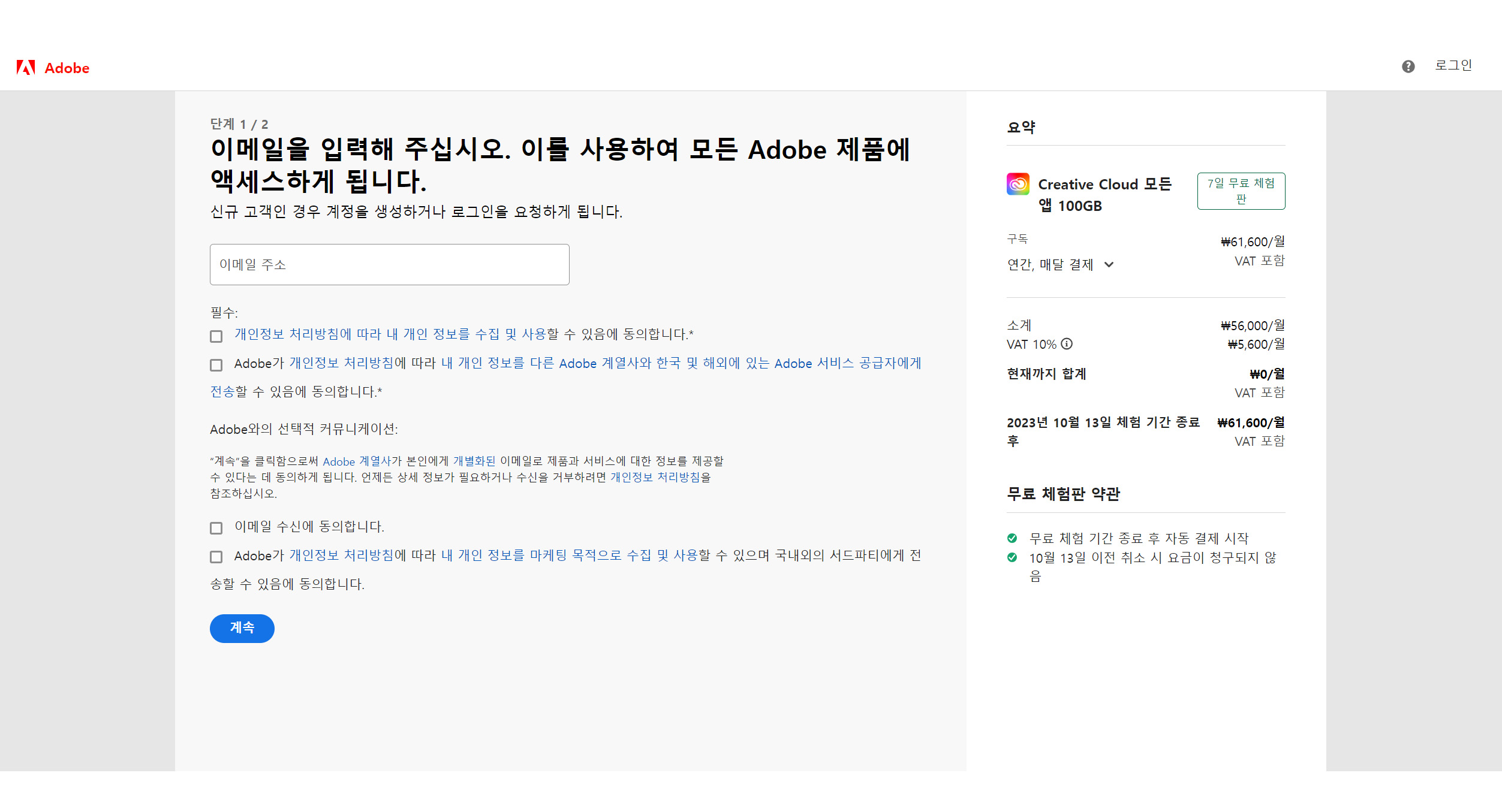
Task: Click the 로그인 link in header
Action: [x=1453, y=65]
